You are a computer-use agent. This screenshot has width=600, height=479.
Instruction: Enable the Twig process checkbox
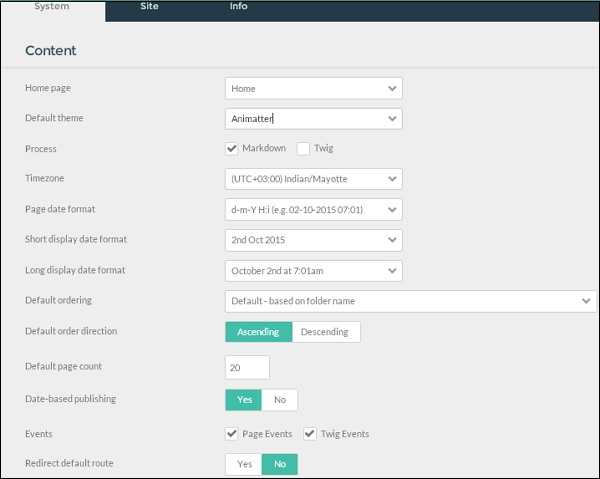(x=303, y=149)
